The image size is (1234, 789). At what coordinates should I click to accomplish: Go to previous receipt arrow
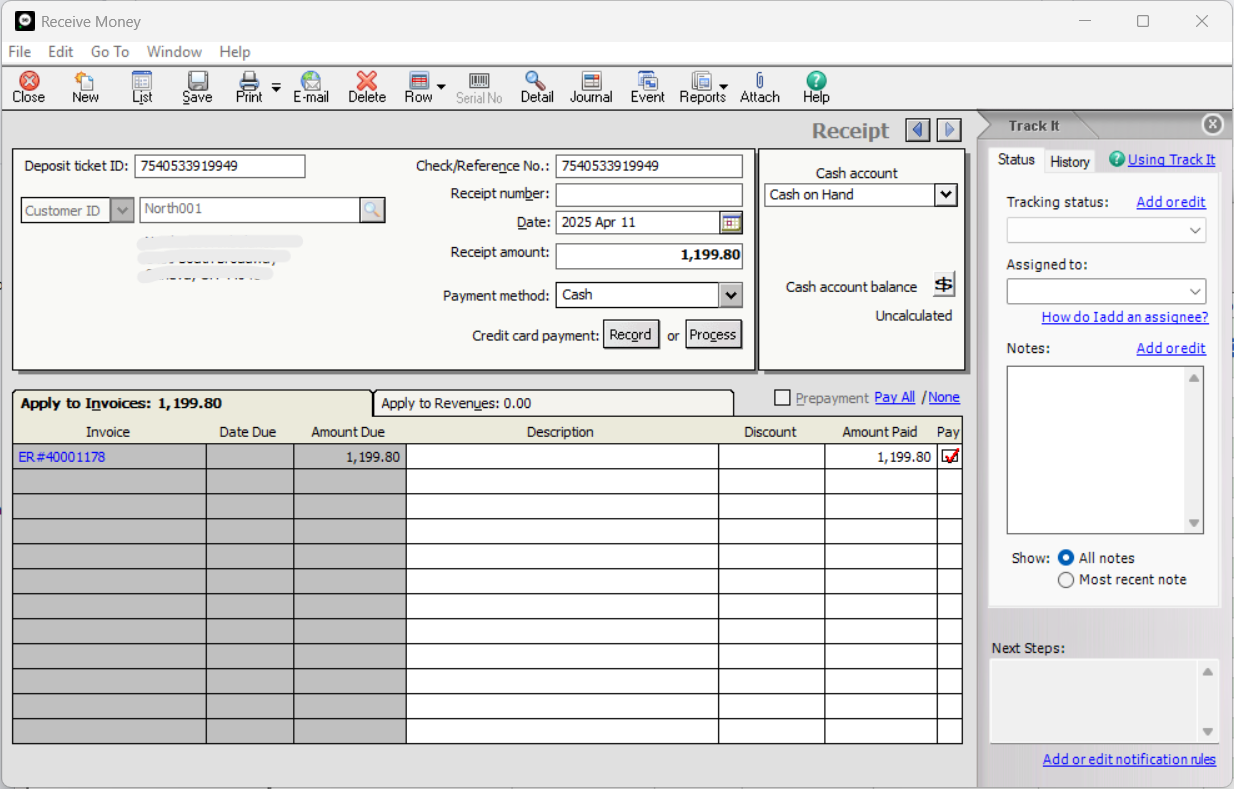[x=918, y=130]
